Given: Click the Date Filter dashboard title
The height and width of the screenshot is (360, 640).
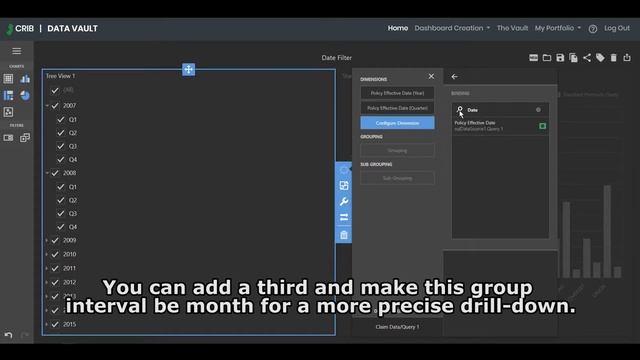Looking at the screenshot, I should [x=336, y=58].
